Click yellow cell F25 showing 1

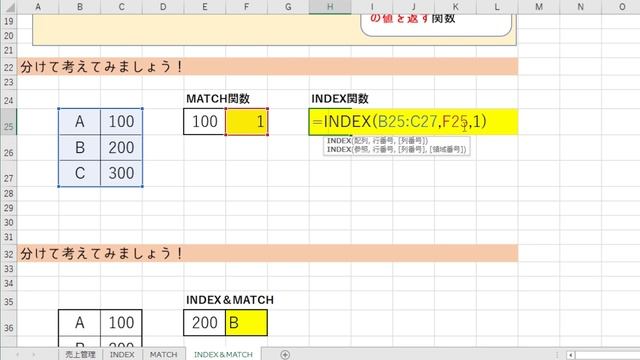tap(247, 122)
